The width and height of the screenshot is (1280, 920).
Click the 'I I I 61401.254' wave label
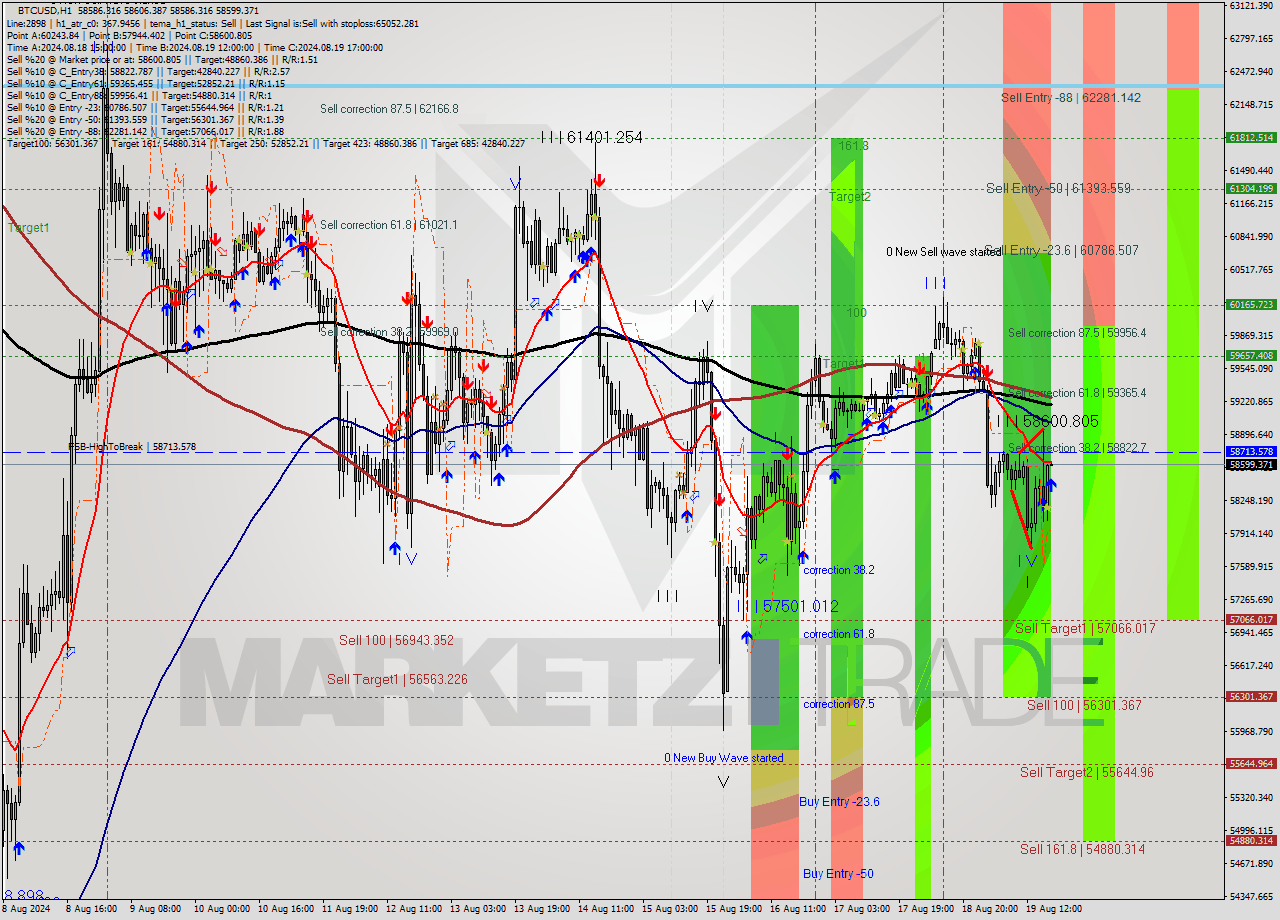591,137
